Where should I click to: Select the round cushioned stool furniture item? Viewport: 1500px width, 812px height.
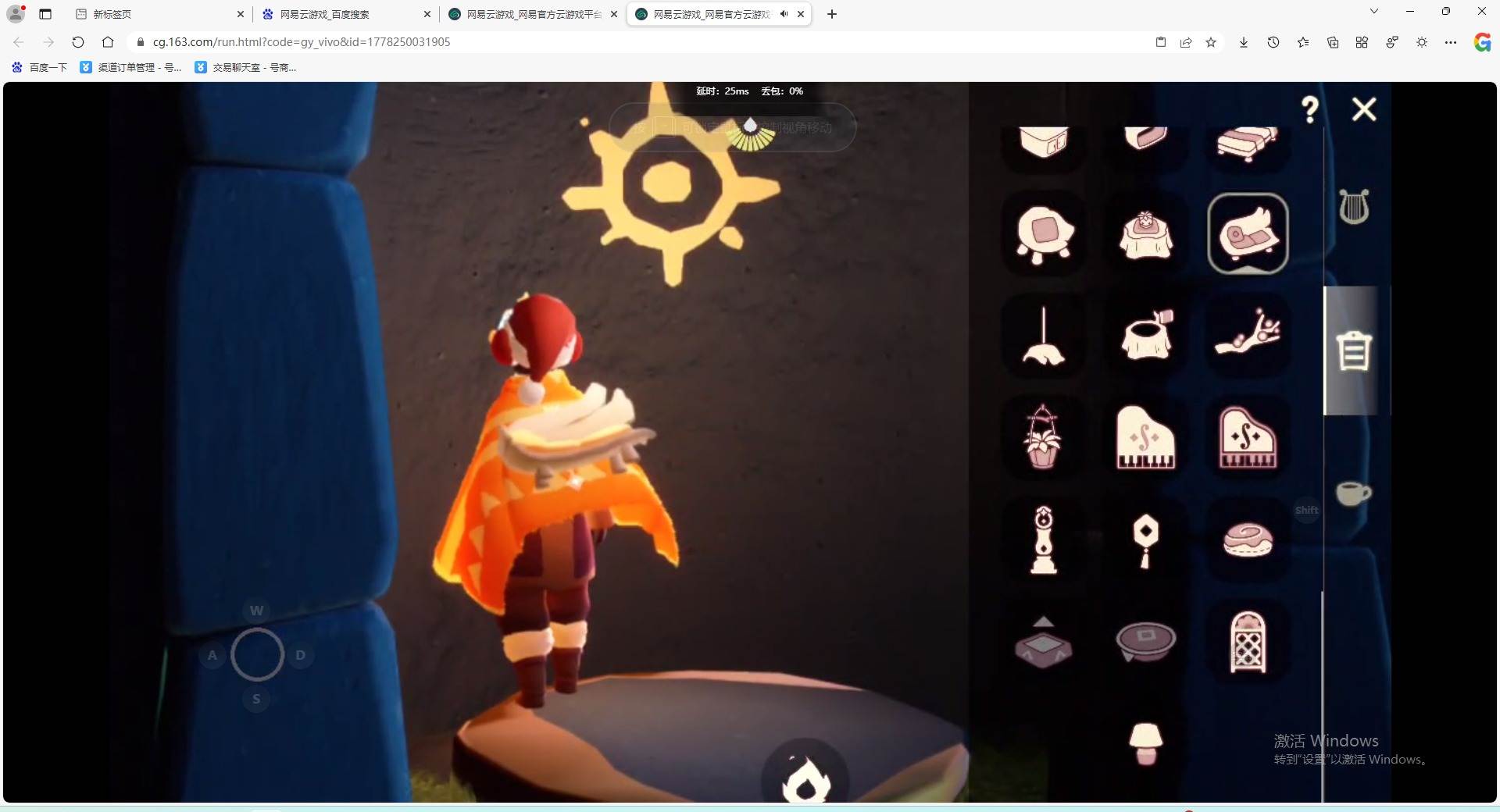click(1045, 234)
